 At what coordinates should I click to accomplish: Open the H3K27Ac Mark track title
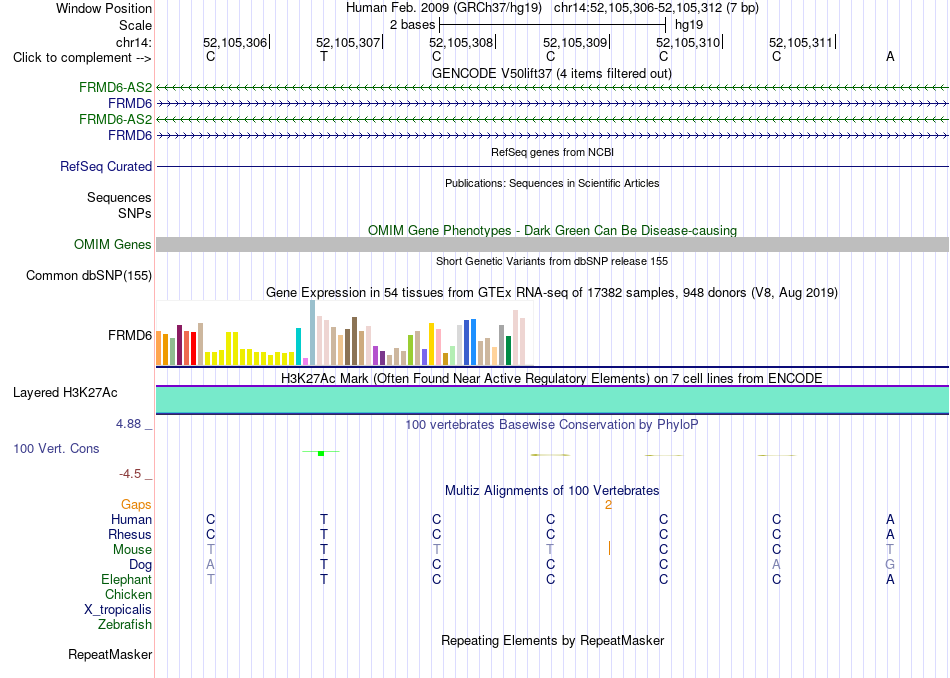tap(552, 379)
